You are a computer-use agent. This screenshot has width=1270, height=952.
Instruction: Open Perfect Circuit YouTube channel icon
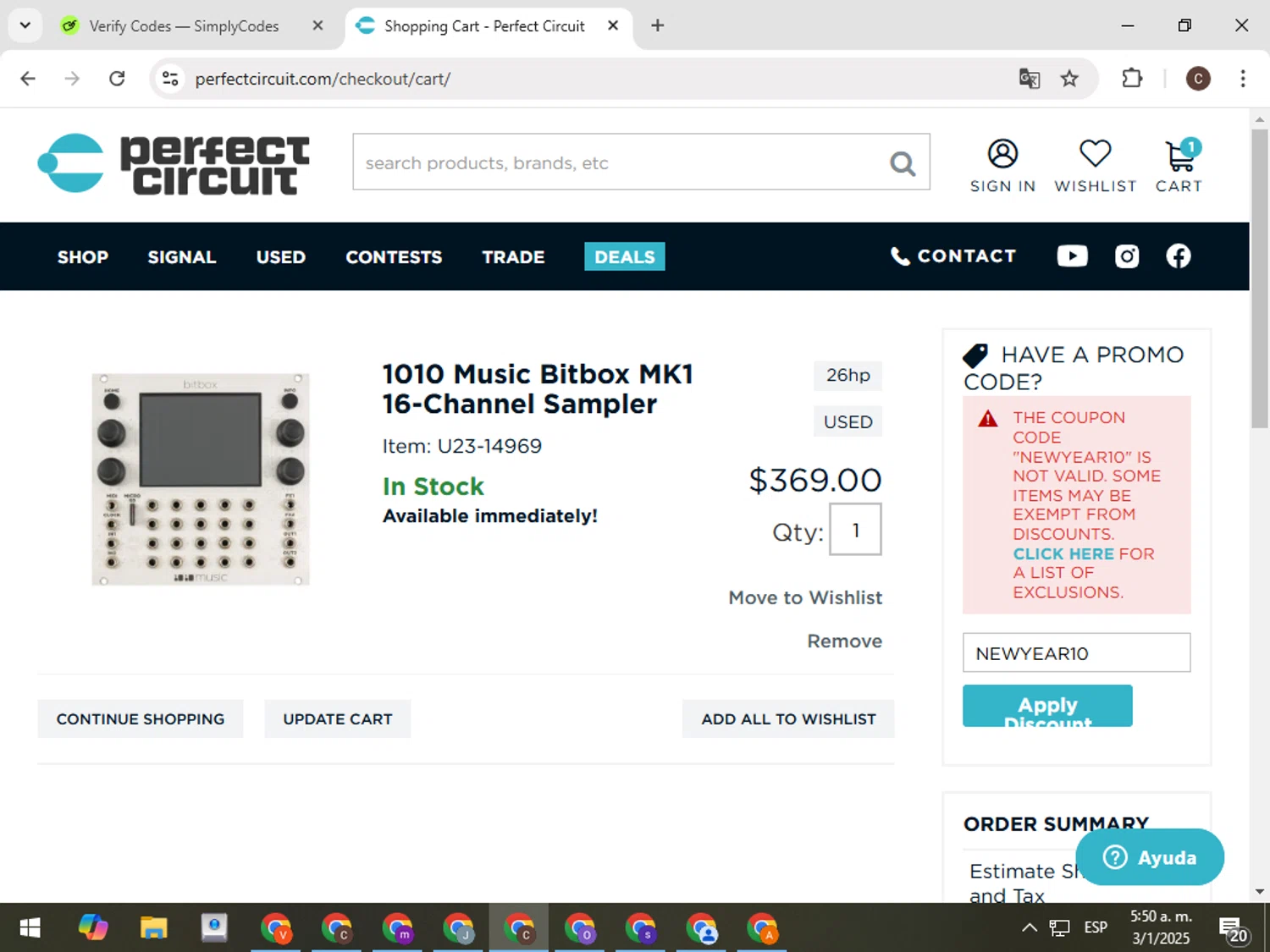pyautogui.click(x=1072, y=256)
